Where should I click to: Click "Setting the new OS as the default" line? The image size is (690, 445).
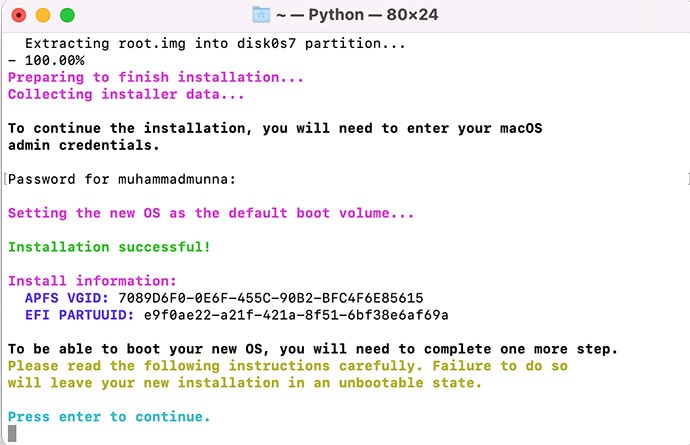pyautogui.click(x=211, y=213)
